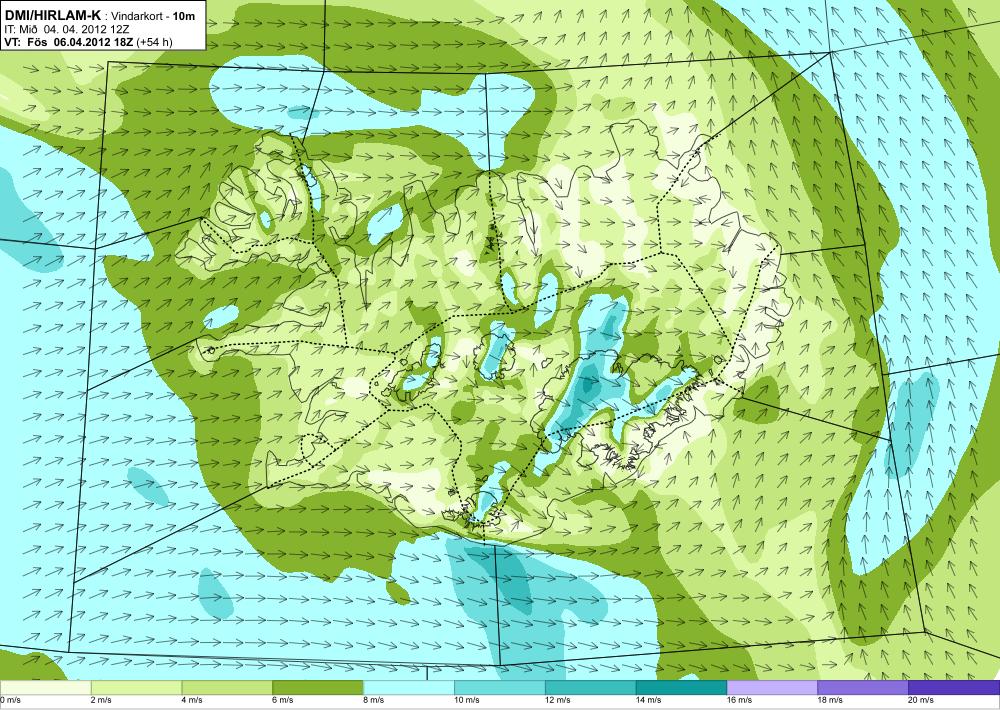This screenshot has height=710, width=1000.
Task: Click the DMI/HIRLAM-K model title
Action: point(52,15)
